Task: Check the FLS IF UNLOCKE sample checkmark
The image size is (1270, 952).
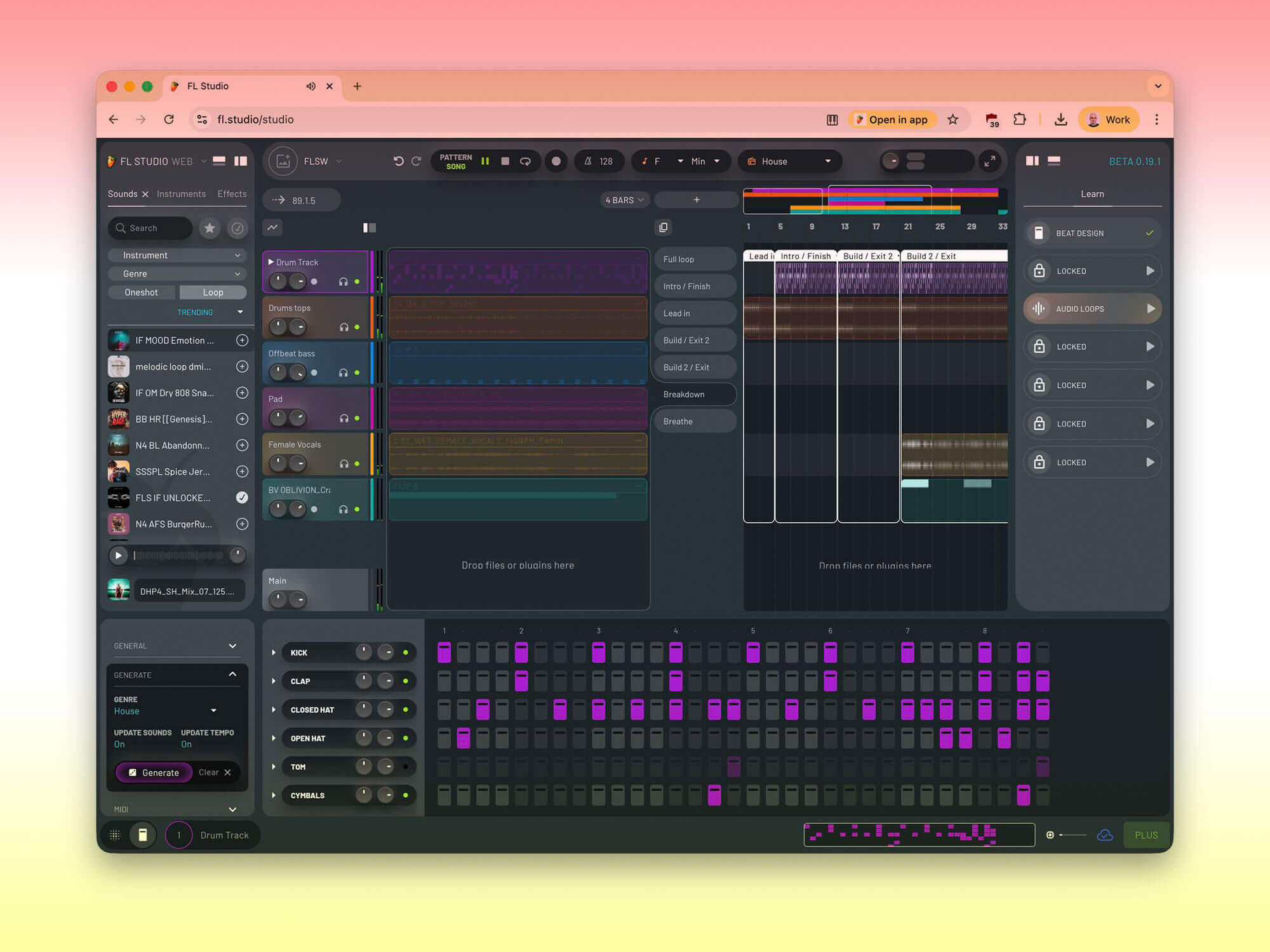Action: (242, 498)
